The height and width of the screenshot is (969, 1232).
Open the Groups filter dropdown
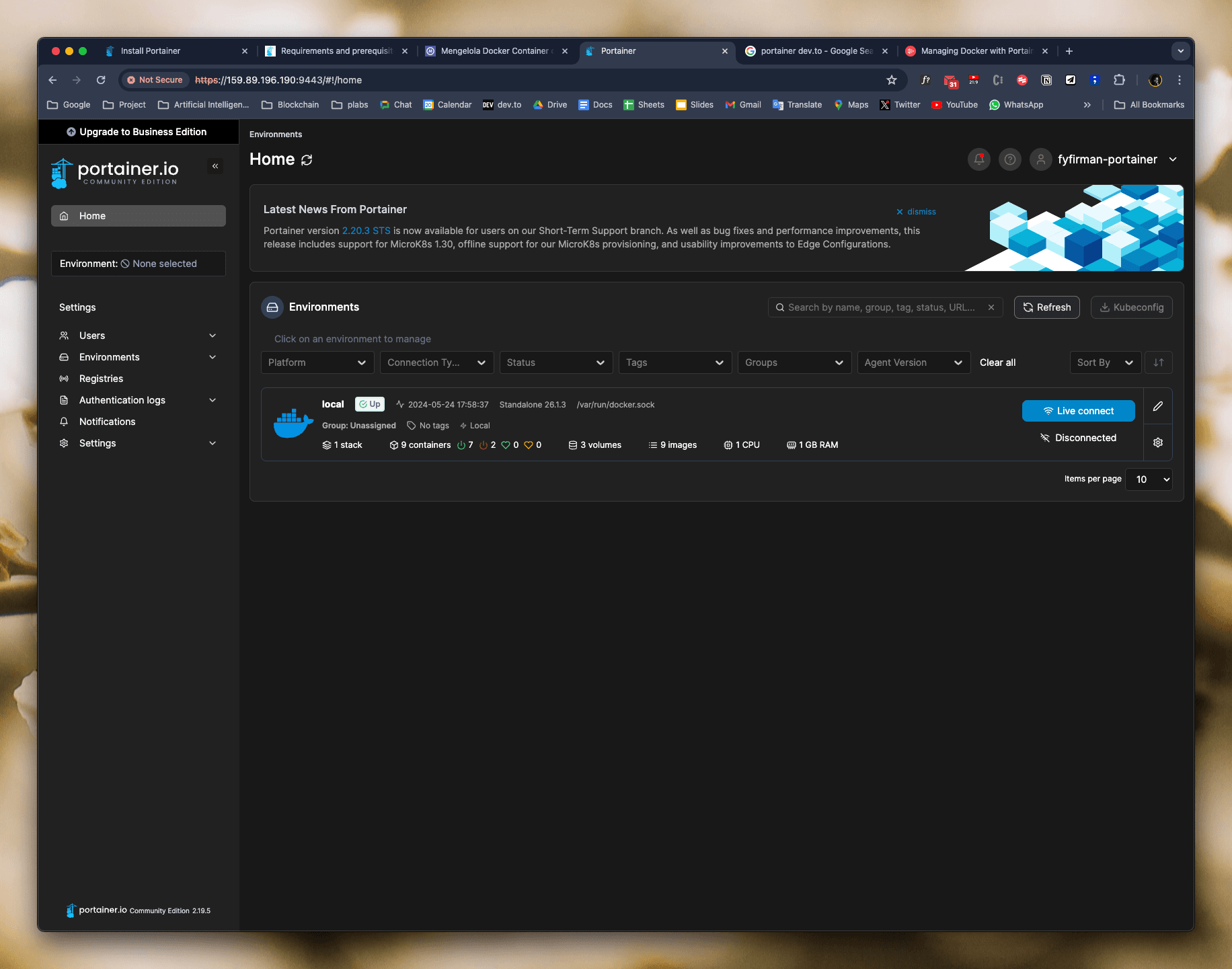click(795, 362)
